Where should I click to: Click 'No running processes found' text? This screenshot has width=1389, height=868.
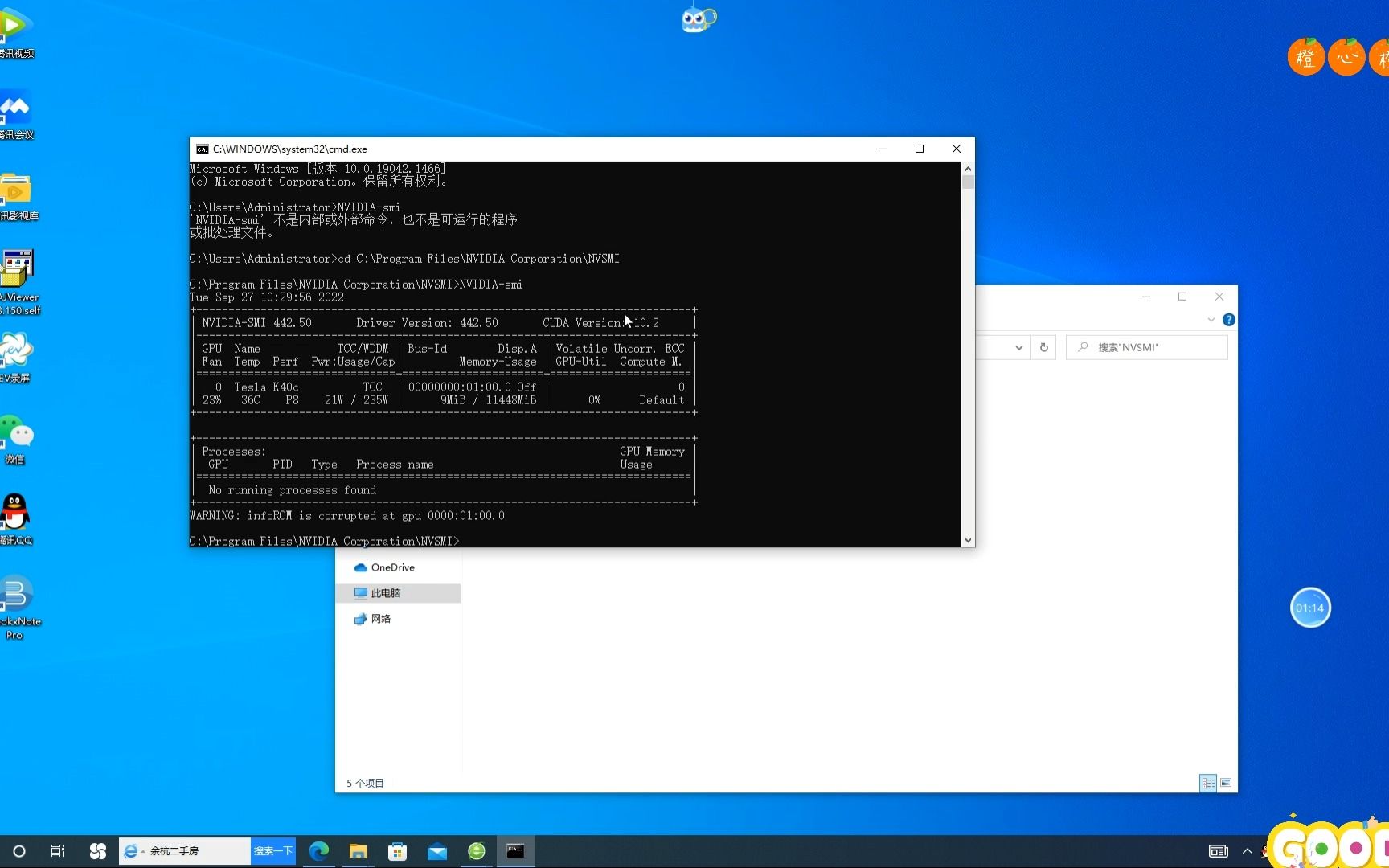click(x=292, y=490)
